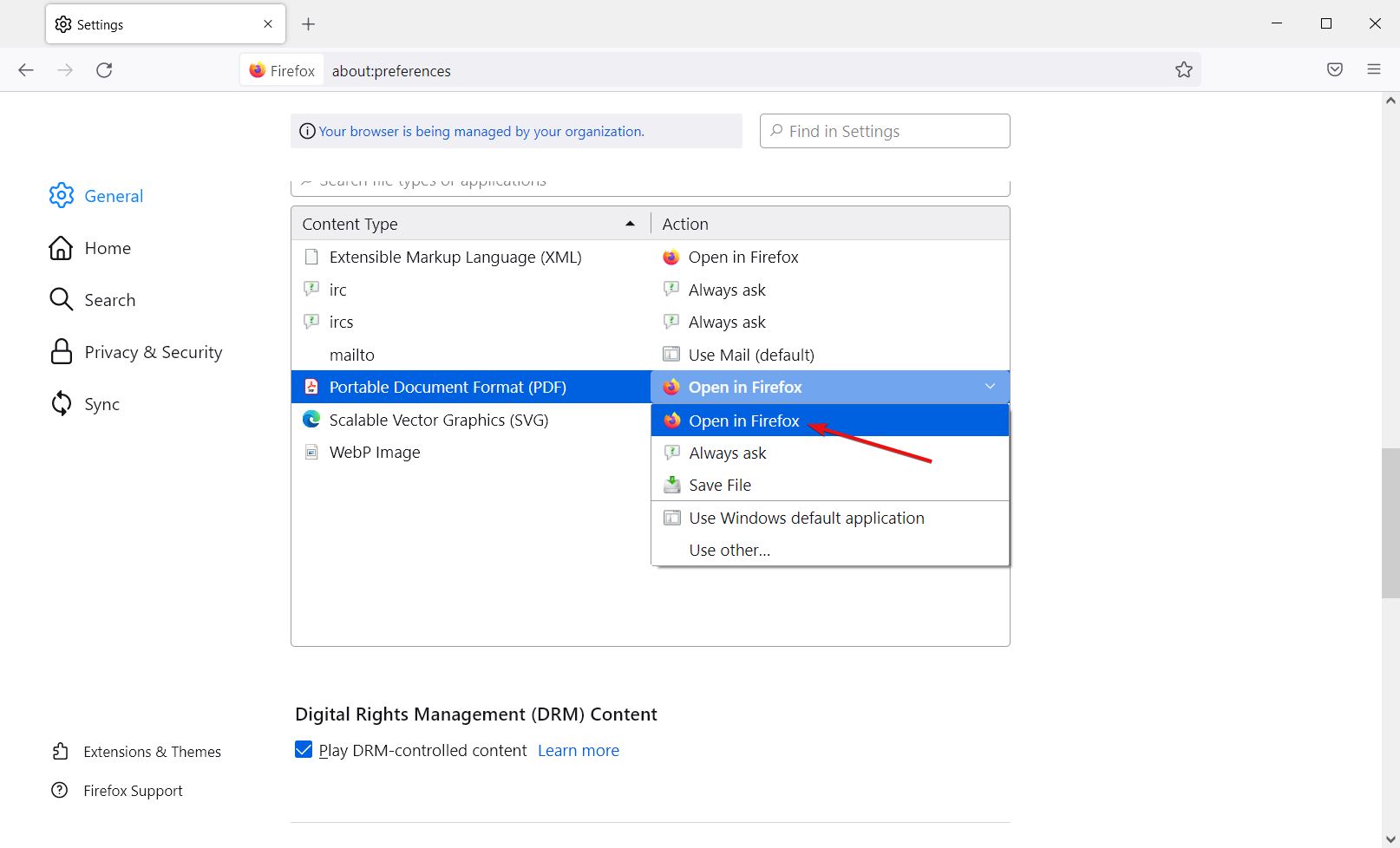Viewport: 1400px width, 848px height.
Task: Click the Save File download icon
Action: point(672,485)
